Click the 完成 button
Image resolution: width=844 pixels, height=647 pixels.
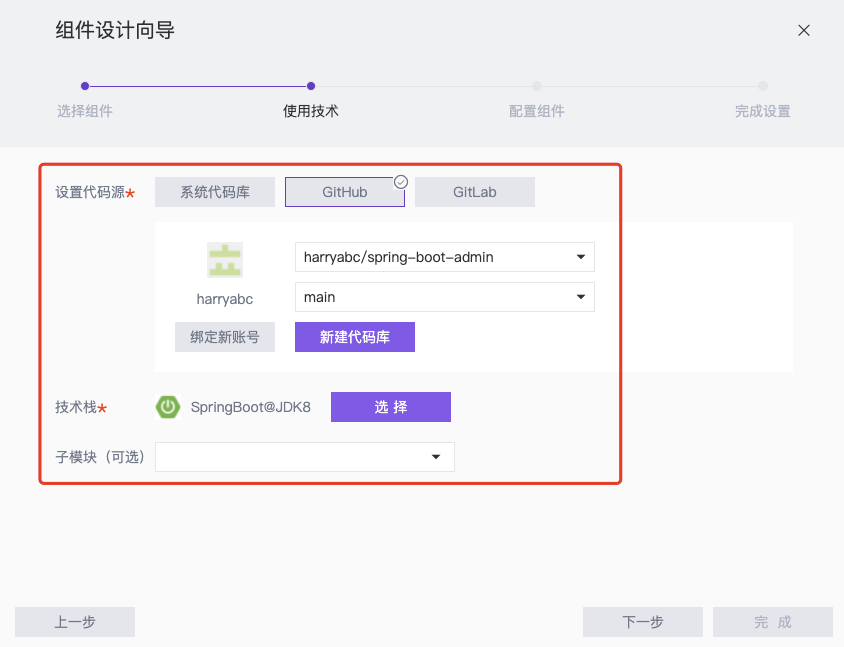773,622
